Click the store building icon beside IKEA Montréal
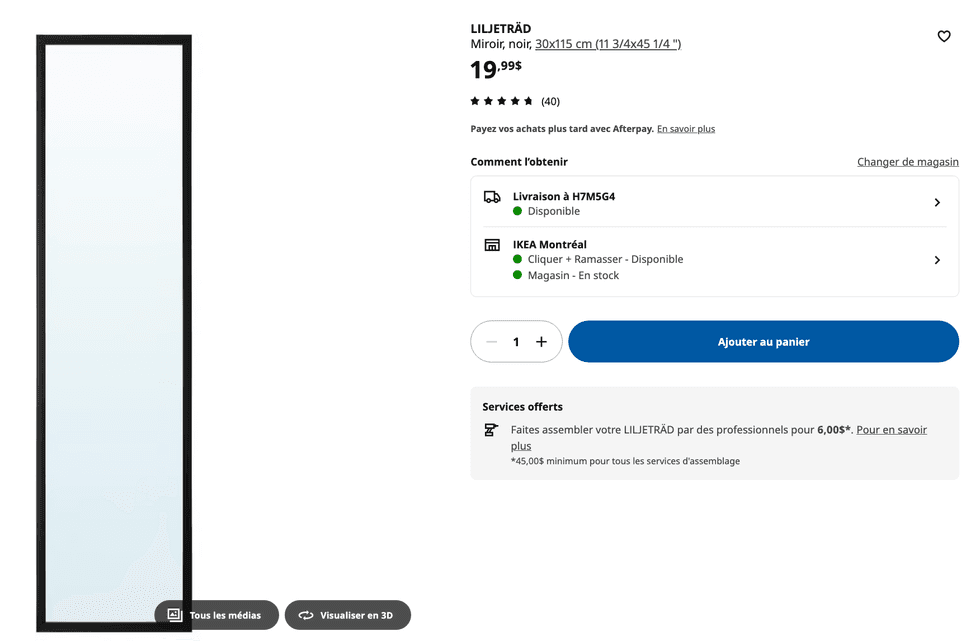Viewport: 980px width, 641px height. [491, 244]
